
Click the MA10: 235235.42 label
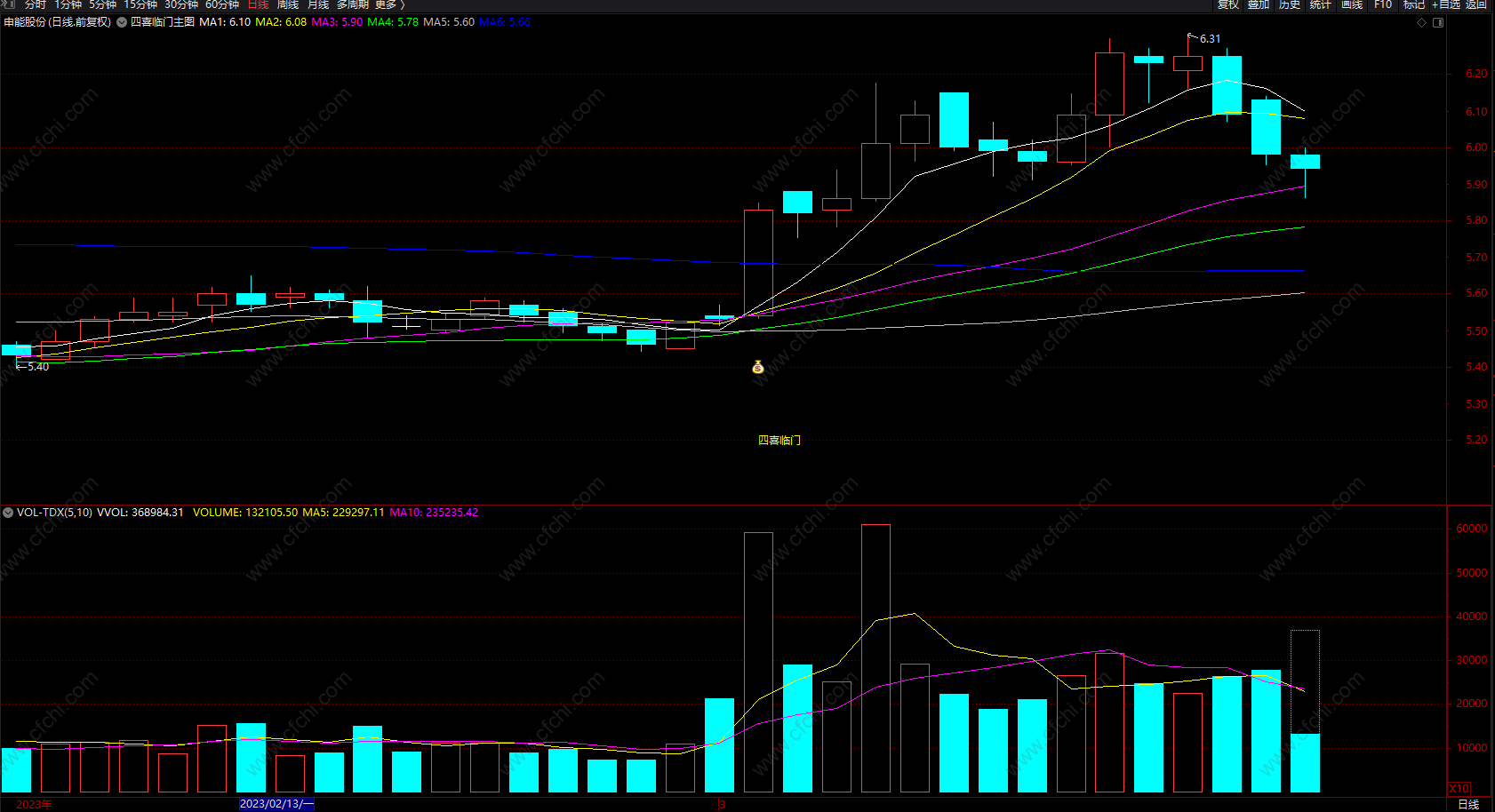point(434,513)
